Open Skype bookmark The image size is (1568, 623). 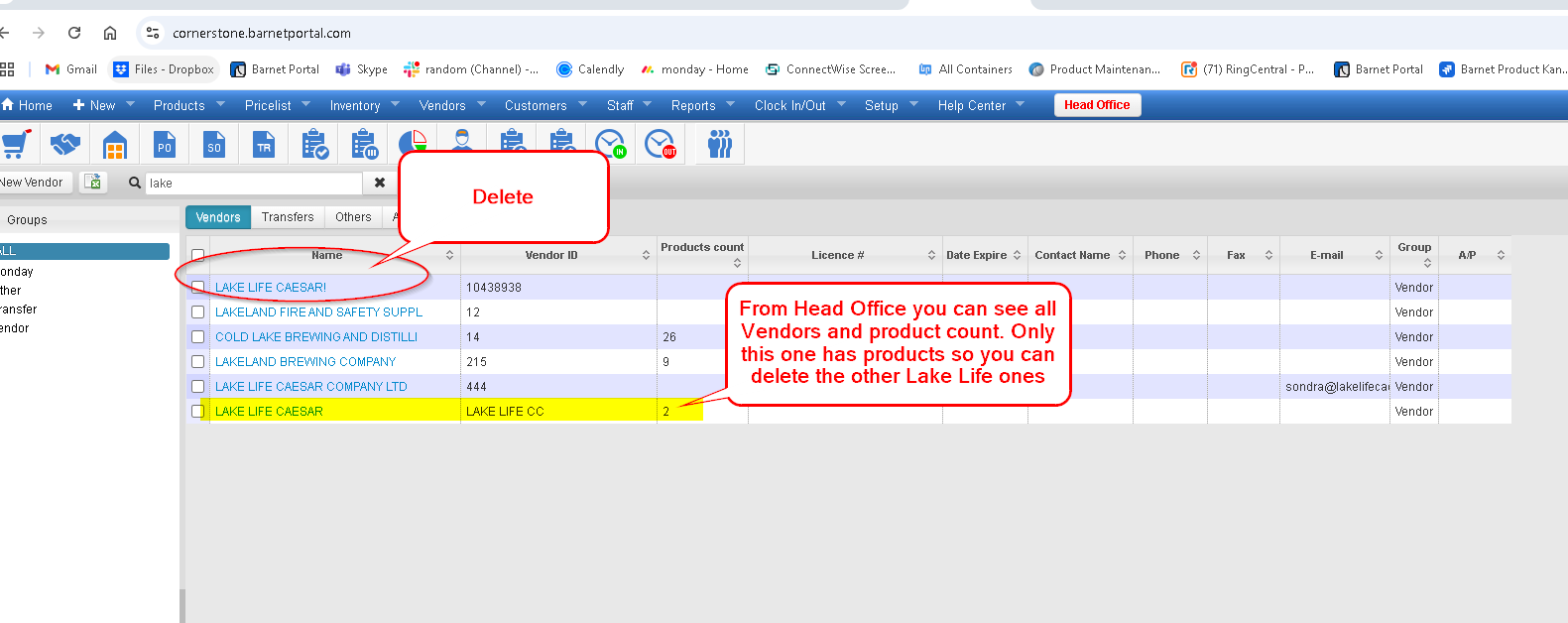362,69
